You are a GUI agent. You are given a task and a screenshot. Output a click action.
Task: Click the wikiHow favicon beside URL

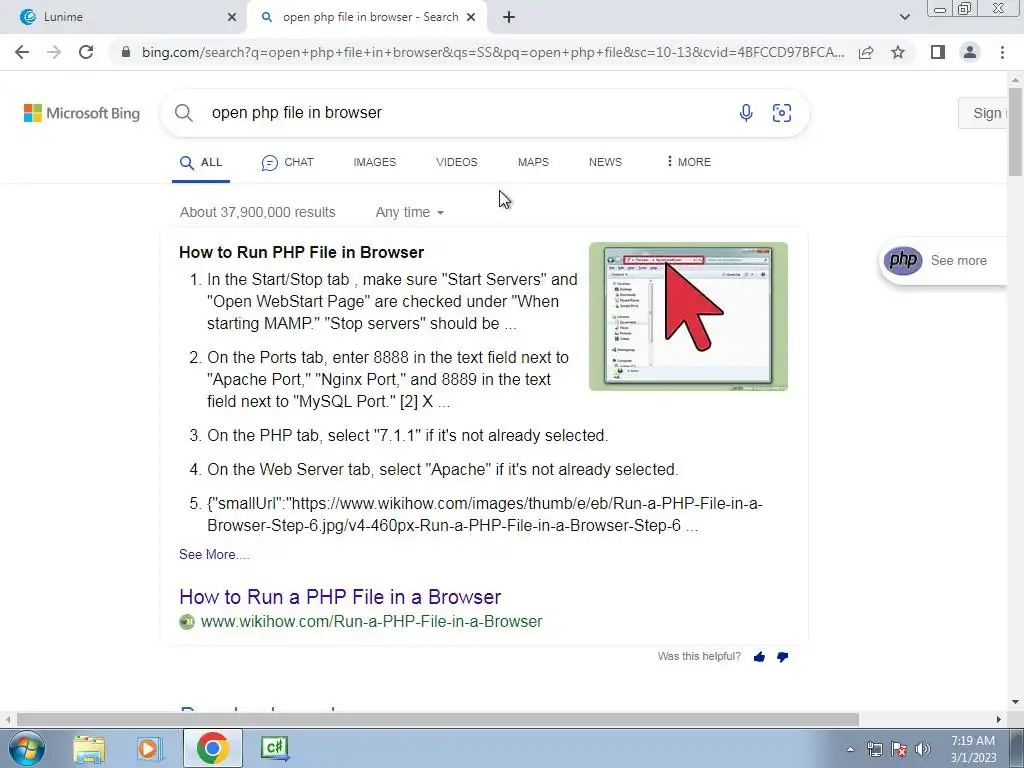pyautogui.click(x=187, y=622)
